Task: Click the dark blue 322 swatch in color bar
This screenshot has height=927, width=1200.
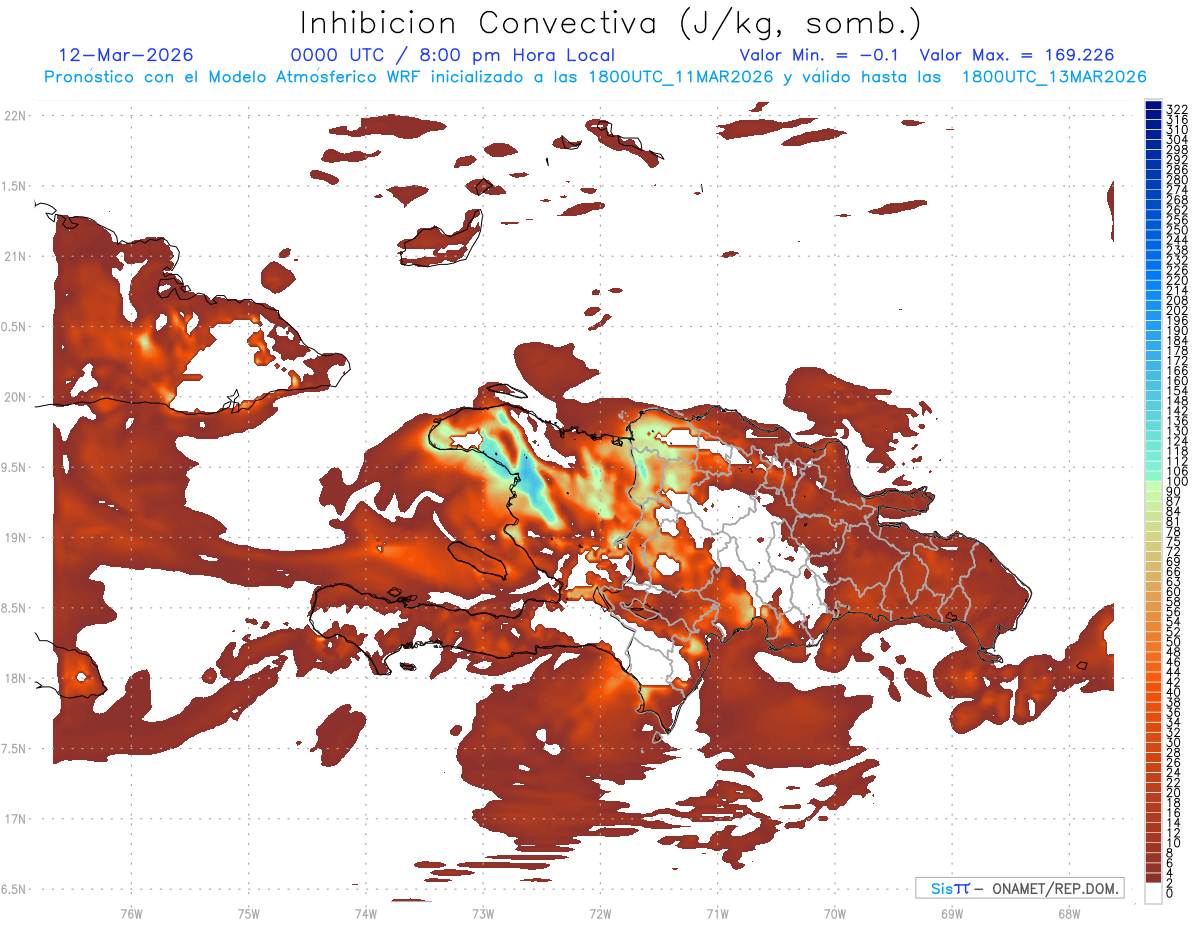Action: [1153, 105]
